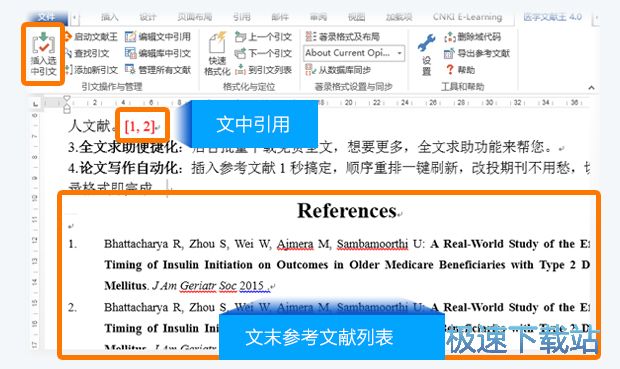Open 编辑文中引用 edit in-text citation

coord(158,37)
